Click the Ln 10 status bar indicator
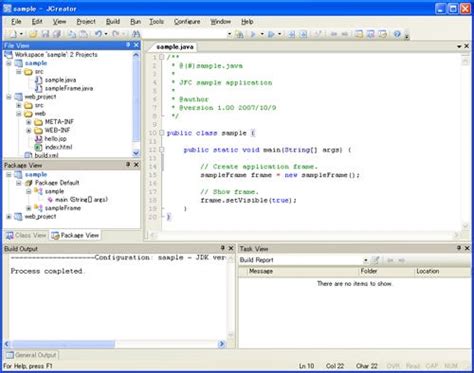Screen dimensions: 474x373 click(306, 366)
